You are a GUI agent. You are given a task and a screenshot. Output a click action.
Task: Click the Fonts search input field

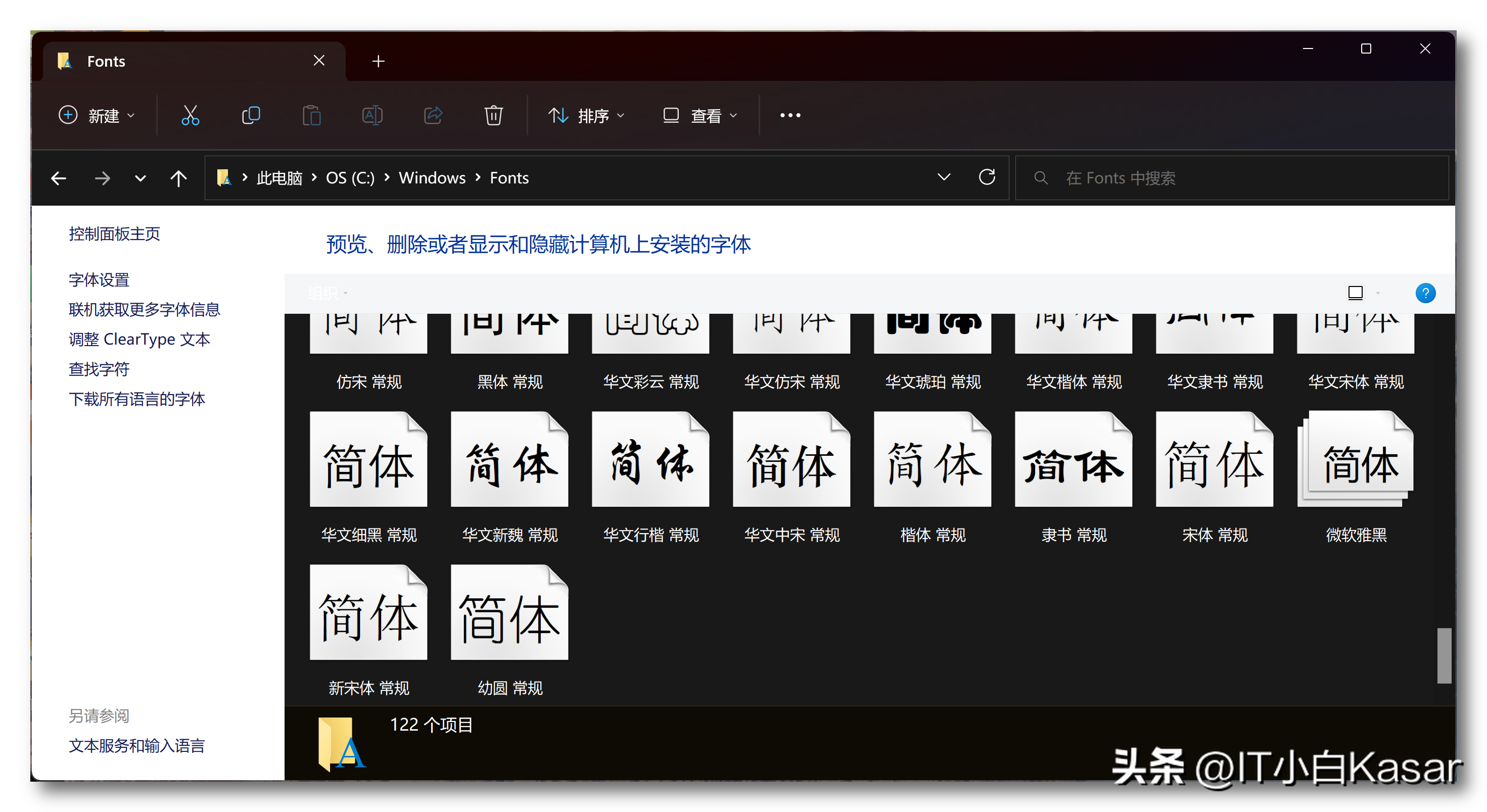pos(1231,178)
